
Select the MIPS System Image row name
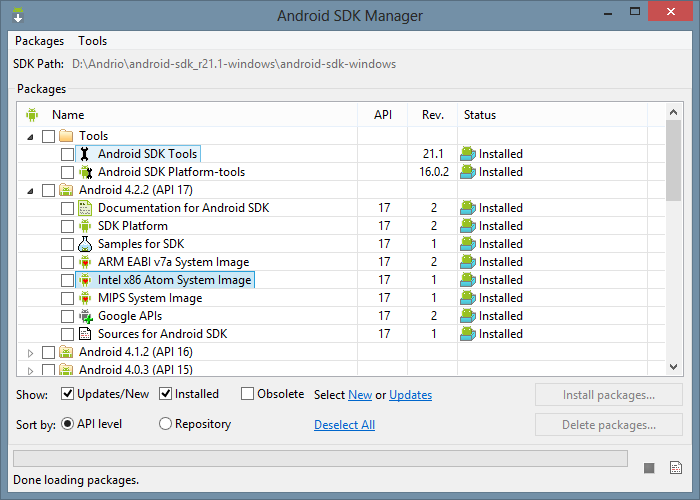pos(150,298)
